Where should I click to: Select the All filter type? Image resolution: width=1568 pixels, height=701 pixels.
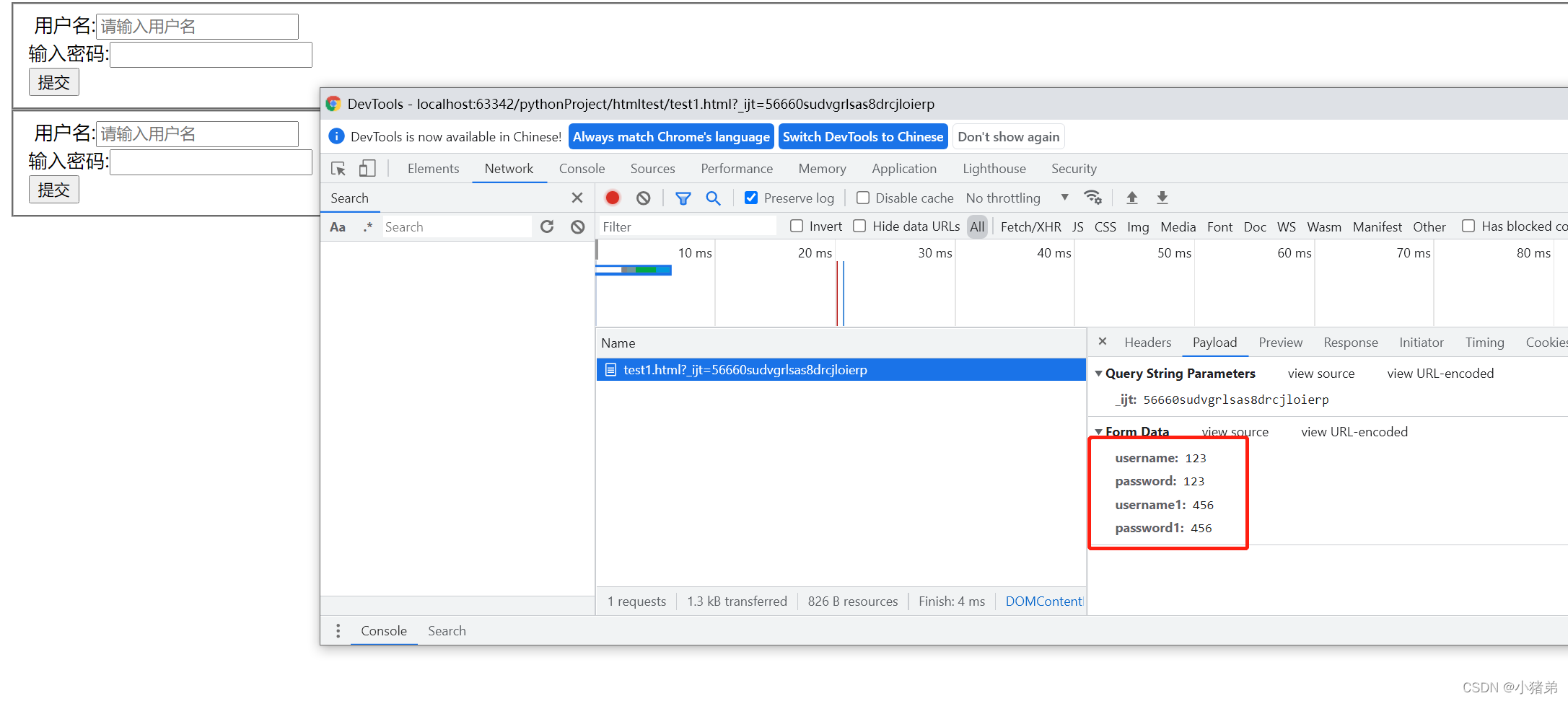977,227
